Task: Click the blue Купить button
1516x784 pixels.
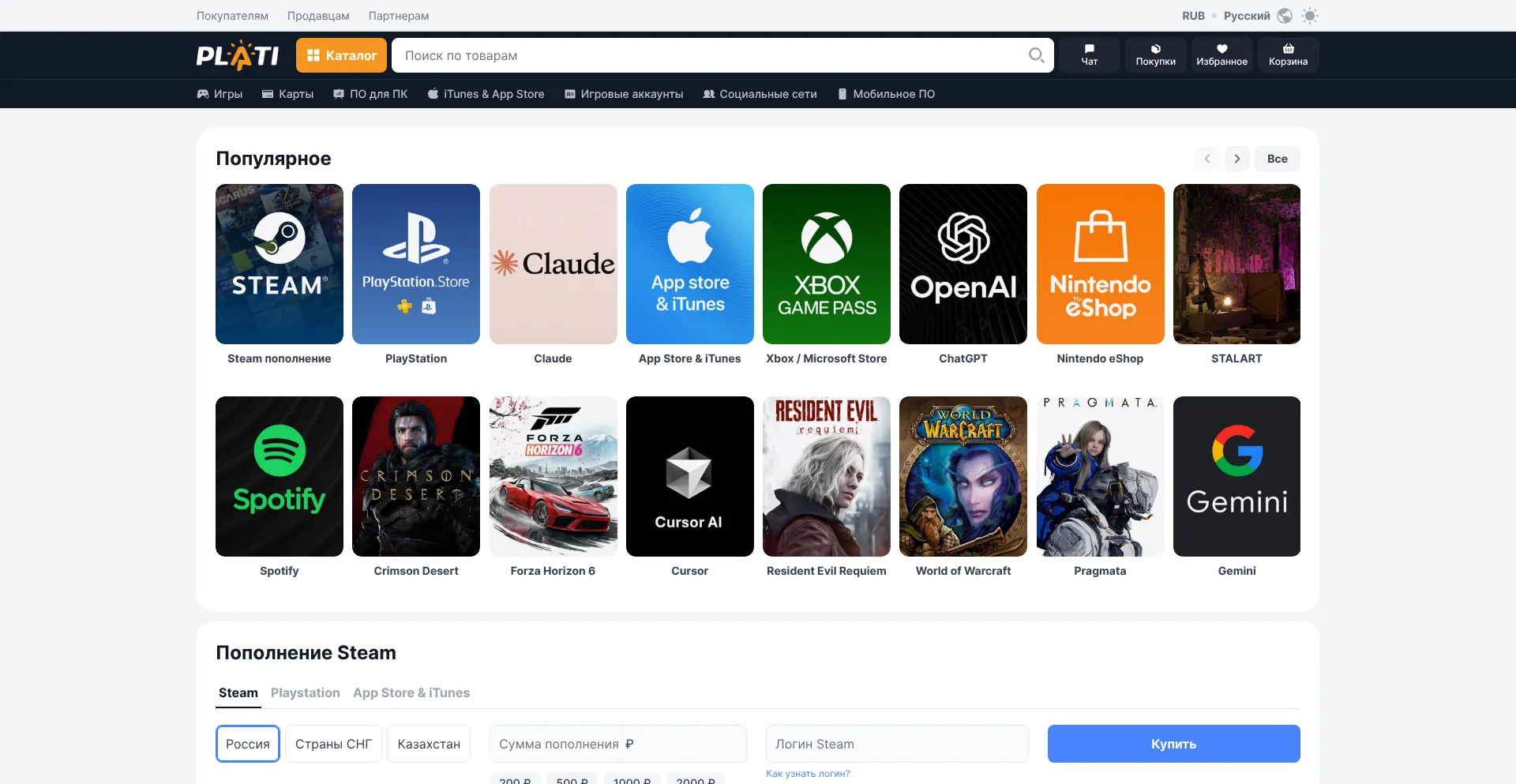Action: [x=1173, y=744]
